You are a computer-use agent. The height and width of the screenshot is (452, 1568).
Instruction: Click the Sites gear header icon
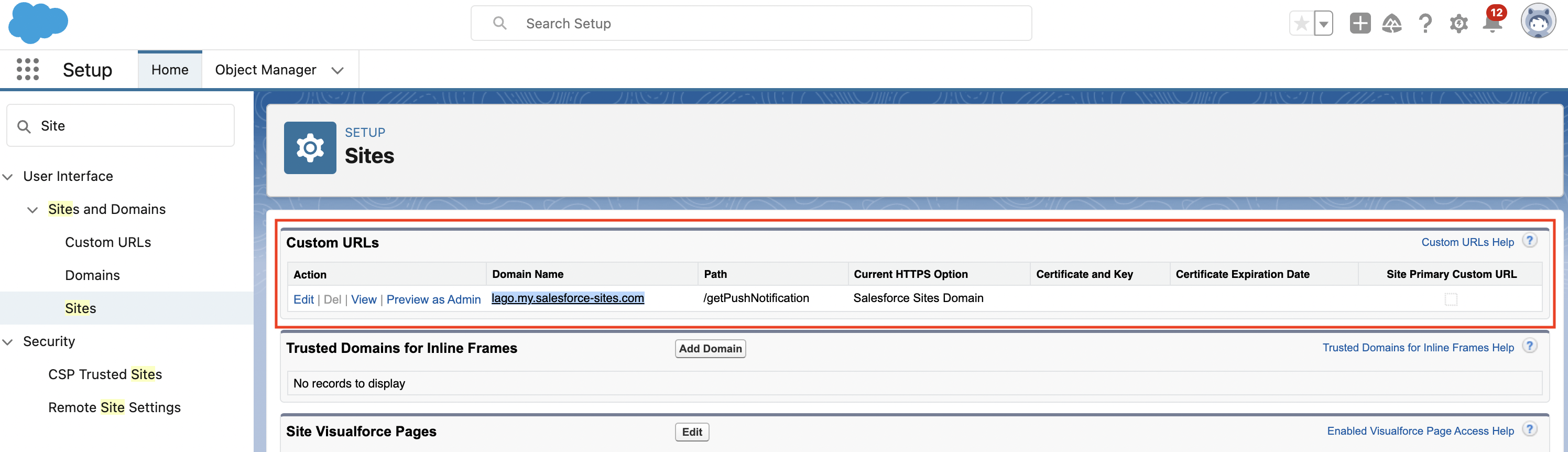coord(310,147)
